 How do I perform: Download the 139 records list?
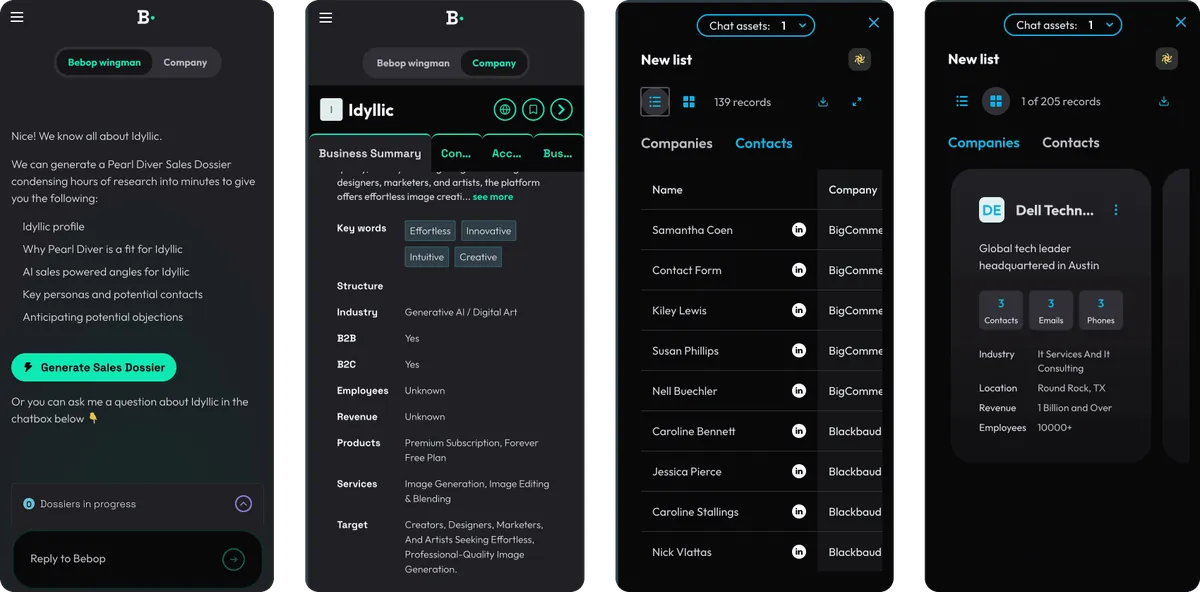pyautogui.click(x=823, y=101)
